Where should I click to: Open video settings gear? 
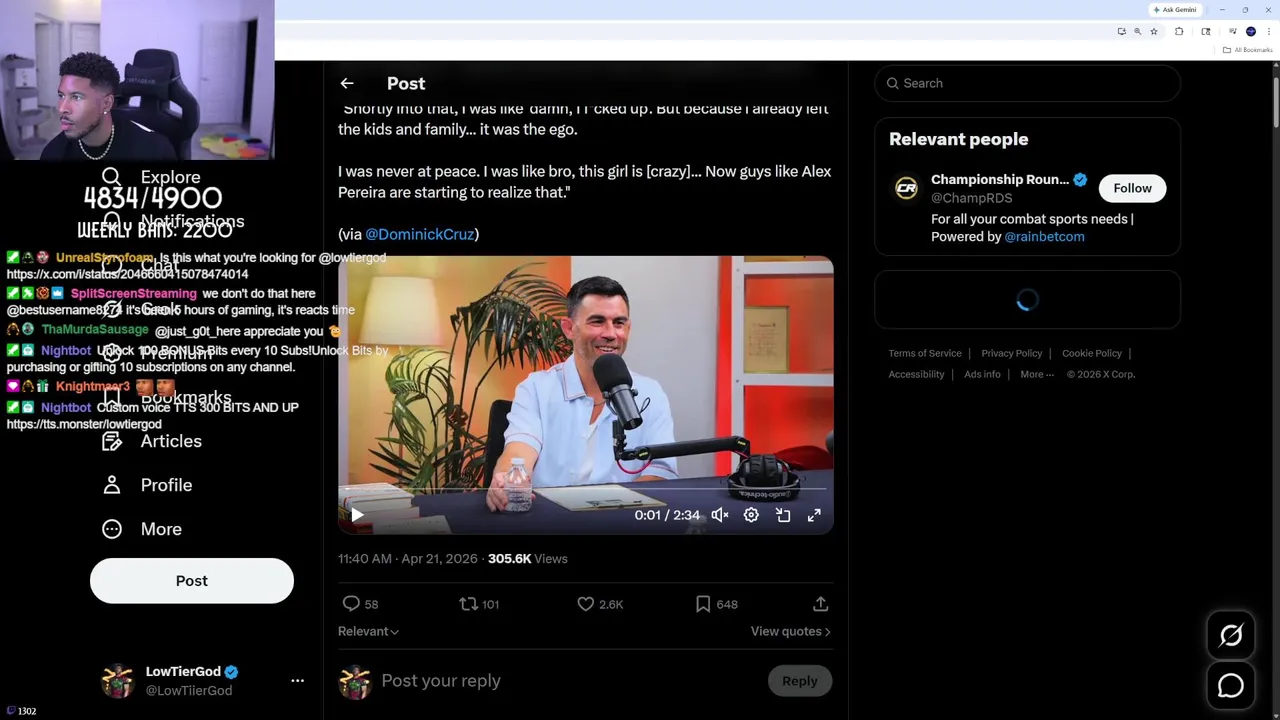(x=751, y=515)
